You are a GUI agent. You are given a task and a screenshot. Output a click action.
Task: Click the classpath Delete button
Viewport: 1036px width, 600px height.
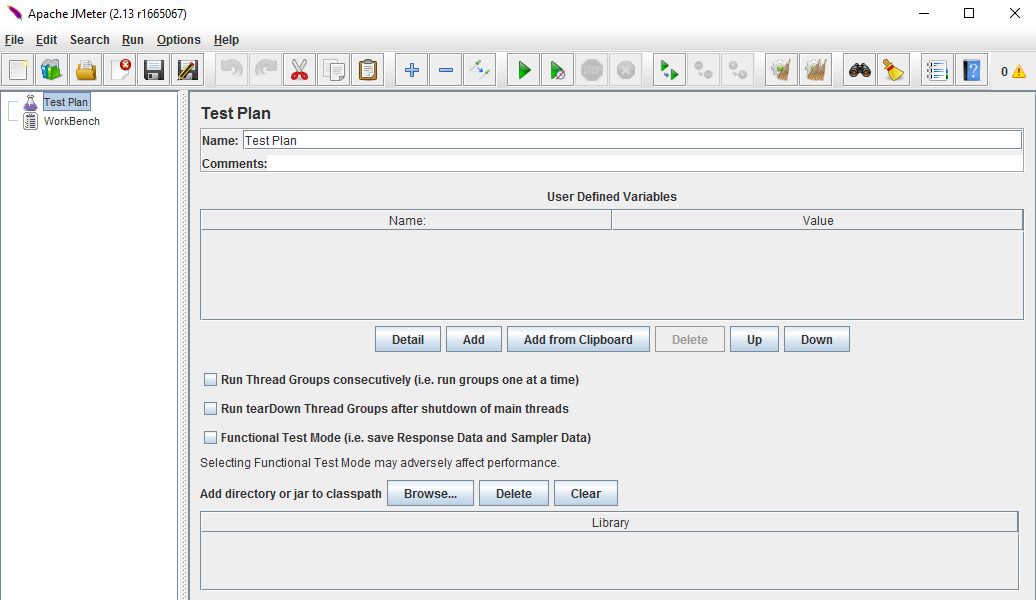pos(513,493)
